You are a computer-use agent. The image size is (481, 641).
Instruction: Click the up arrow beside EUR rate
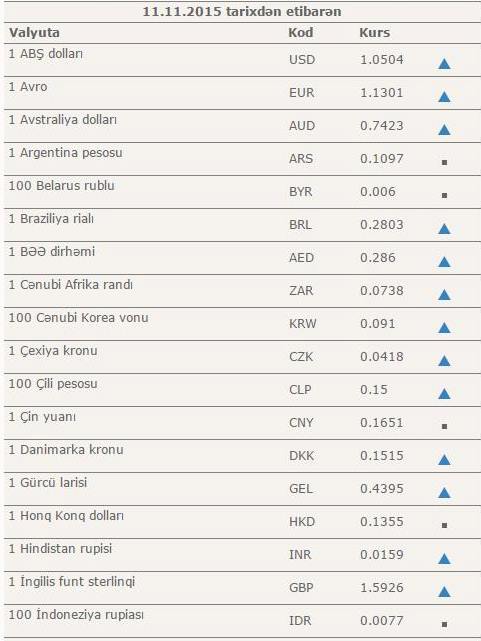pos(444,97)
